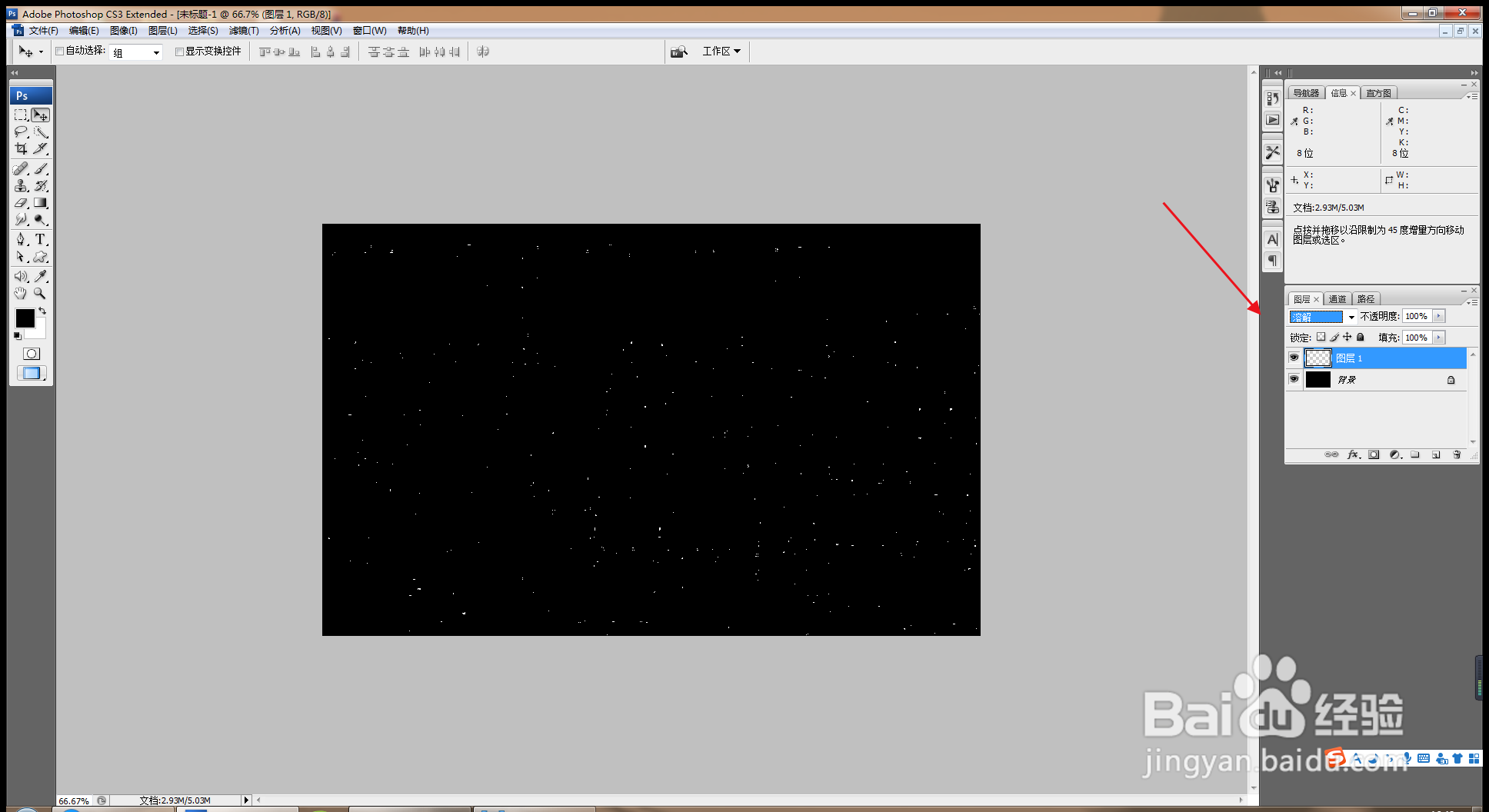Select the Gradient tool

pyautogui.click(x=41, y=203)
